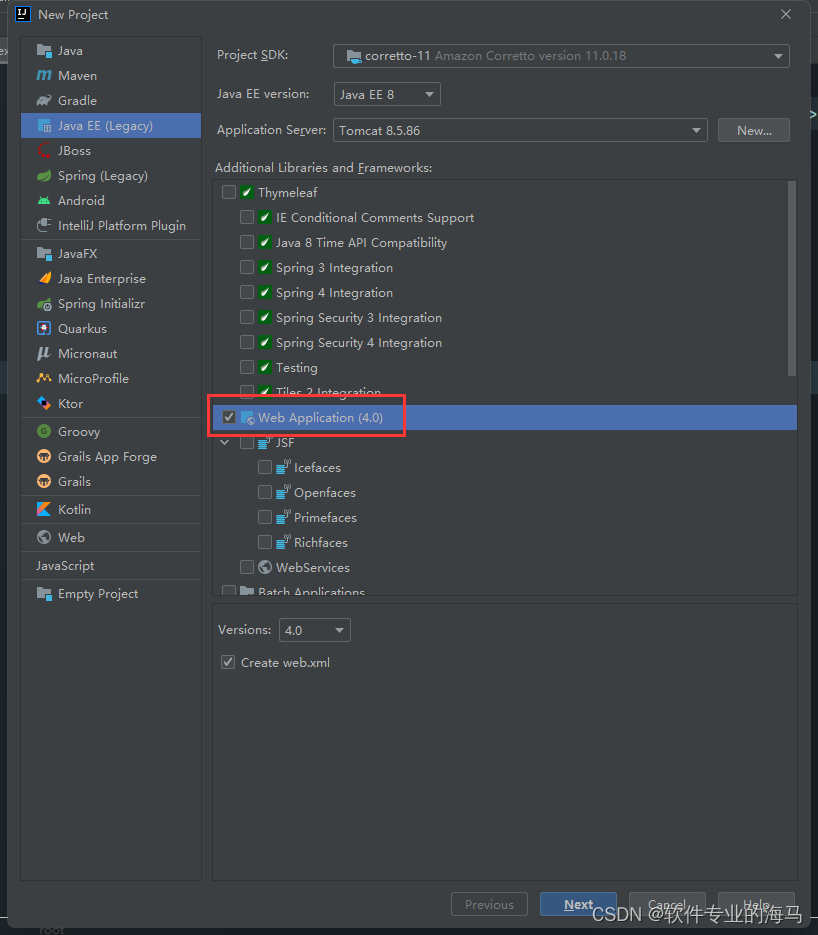The image size is (818, 935).
Task: Open the Project SDK dropdown
Action: pos(561,55)
